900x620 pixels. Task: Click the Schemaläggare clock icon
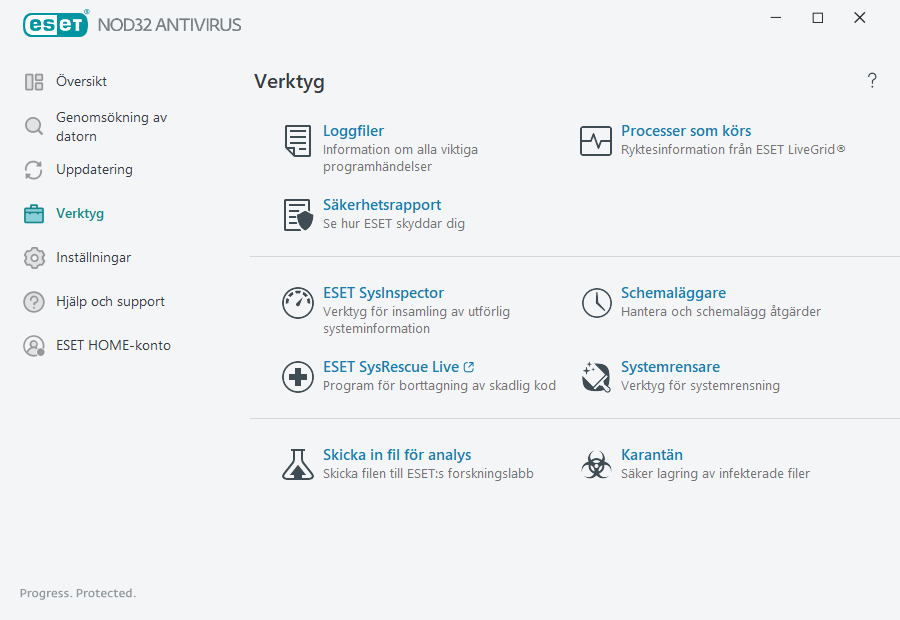click(596, 302)
